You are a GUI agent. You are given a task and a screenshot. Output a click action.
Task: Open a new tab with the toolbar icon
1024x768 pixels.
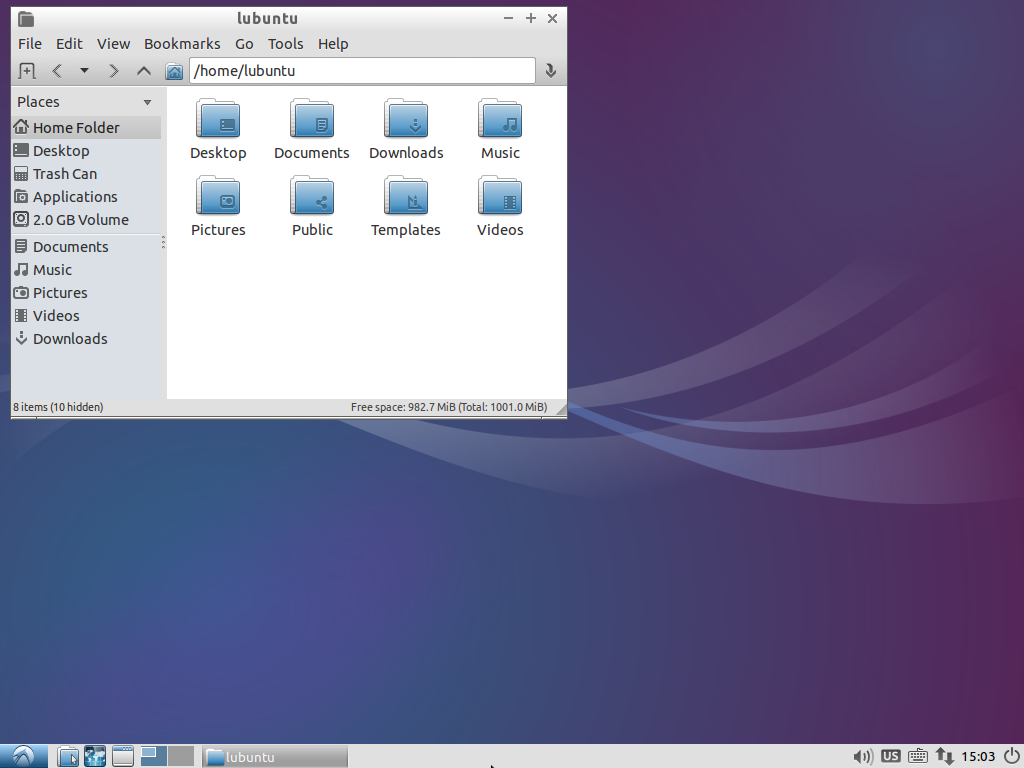[27, 71]
